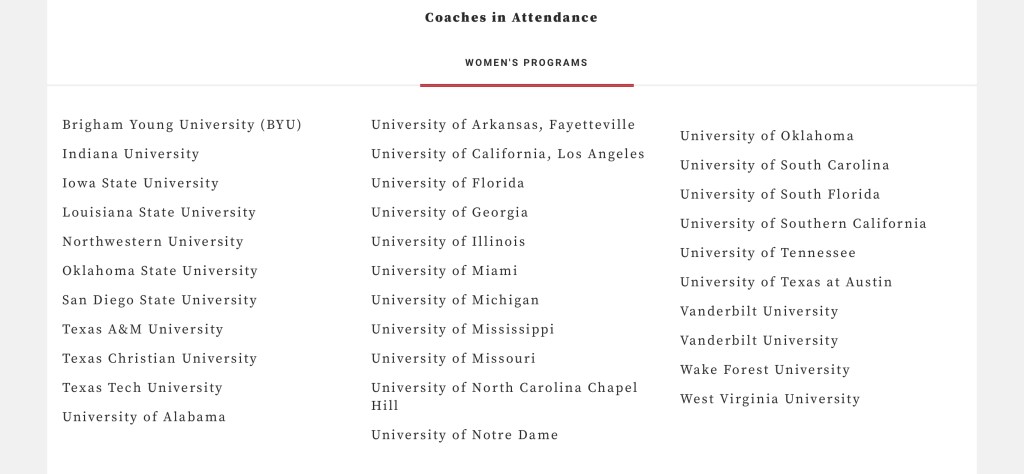Select University of Southern California

click(803, 224)
